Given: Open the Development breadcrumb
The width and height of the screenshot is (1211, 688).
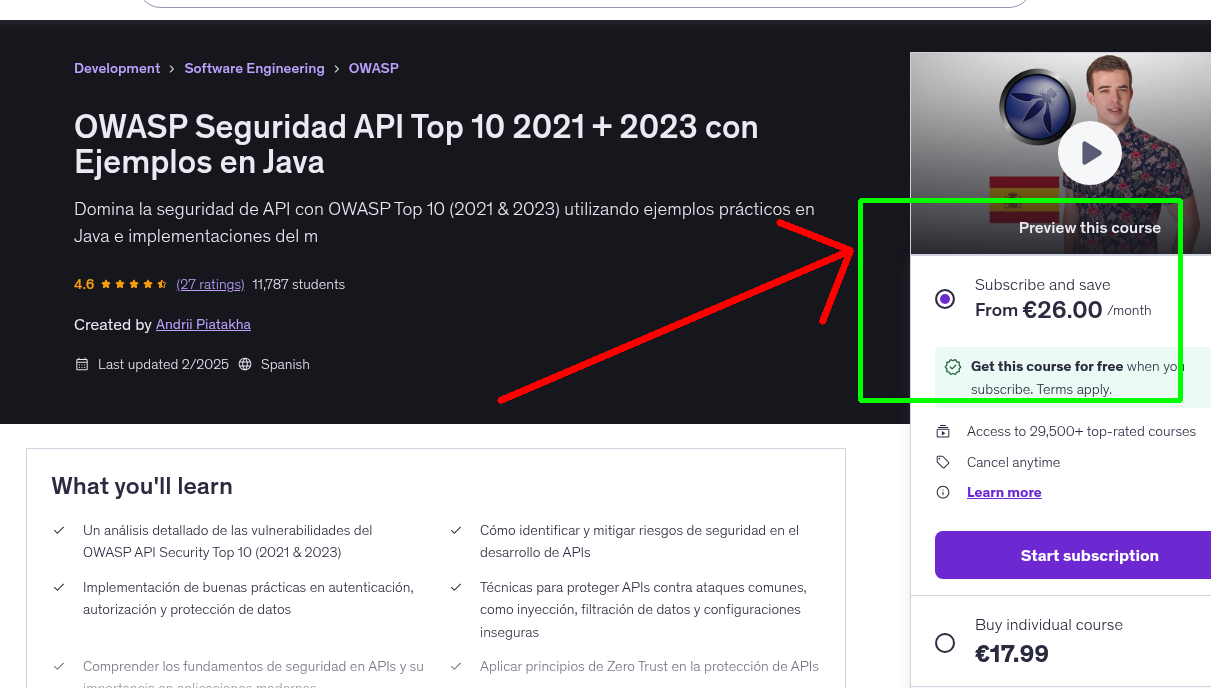Looking at the screenshot, I should tap(117, 68).
